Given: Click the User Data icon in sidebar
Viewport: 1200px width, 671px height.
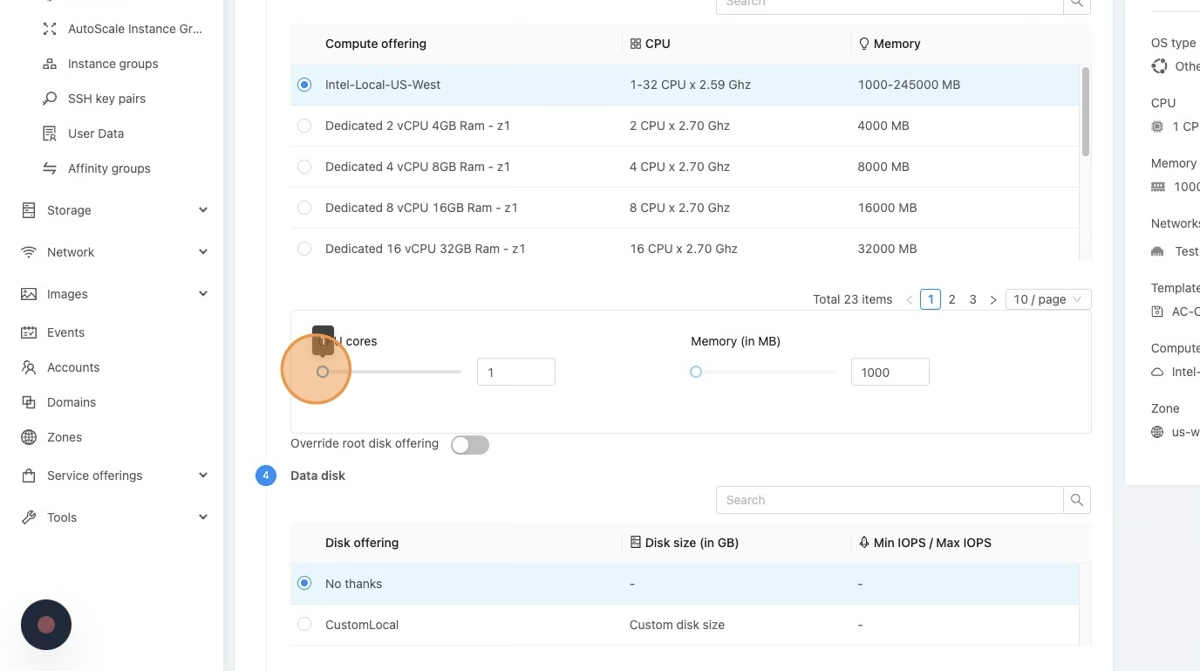Looking at the screenshot, I should pyautogui.click(x=49, y=134).
